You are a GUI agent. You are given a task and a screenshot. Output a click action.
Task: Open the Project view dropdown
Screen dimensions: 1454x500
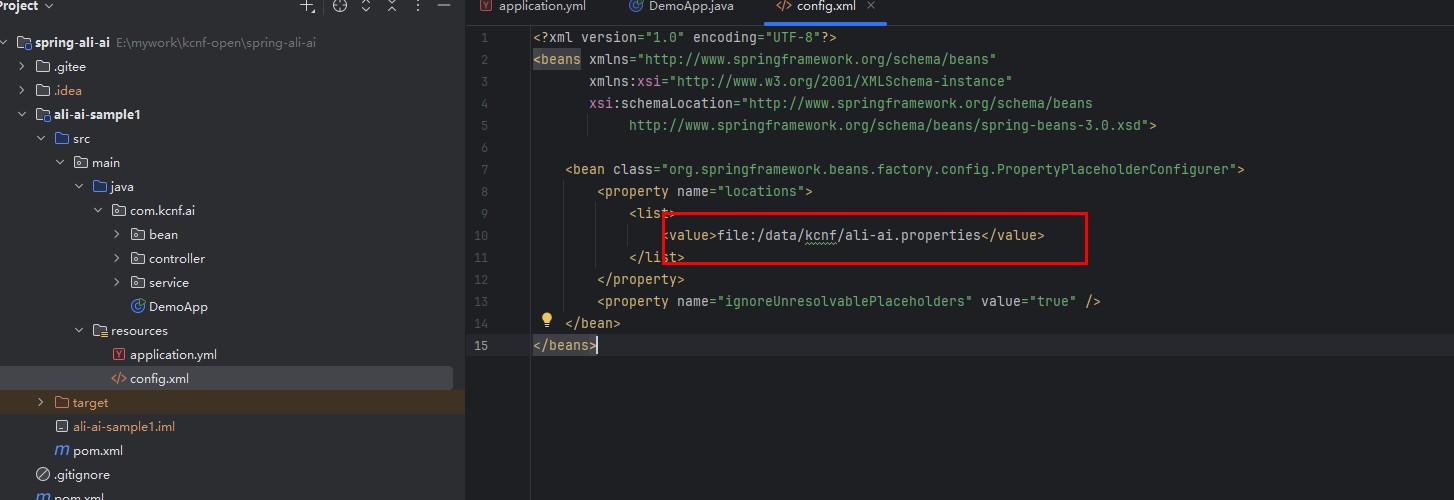(47, 6)
